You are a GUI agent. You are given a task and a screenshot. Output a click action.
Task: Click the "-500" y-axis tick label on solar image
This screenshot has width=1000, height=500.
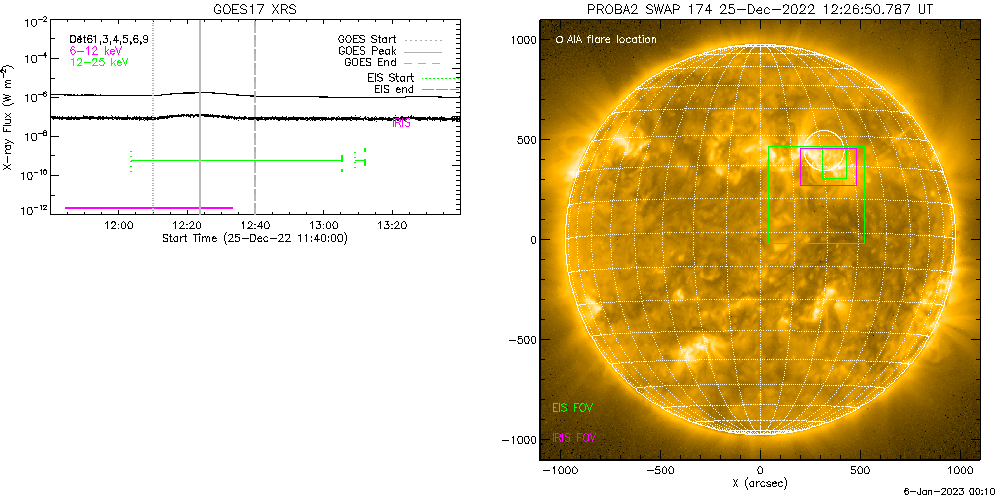(522, 339)
